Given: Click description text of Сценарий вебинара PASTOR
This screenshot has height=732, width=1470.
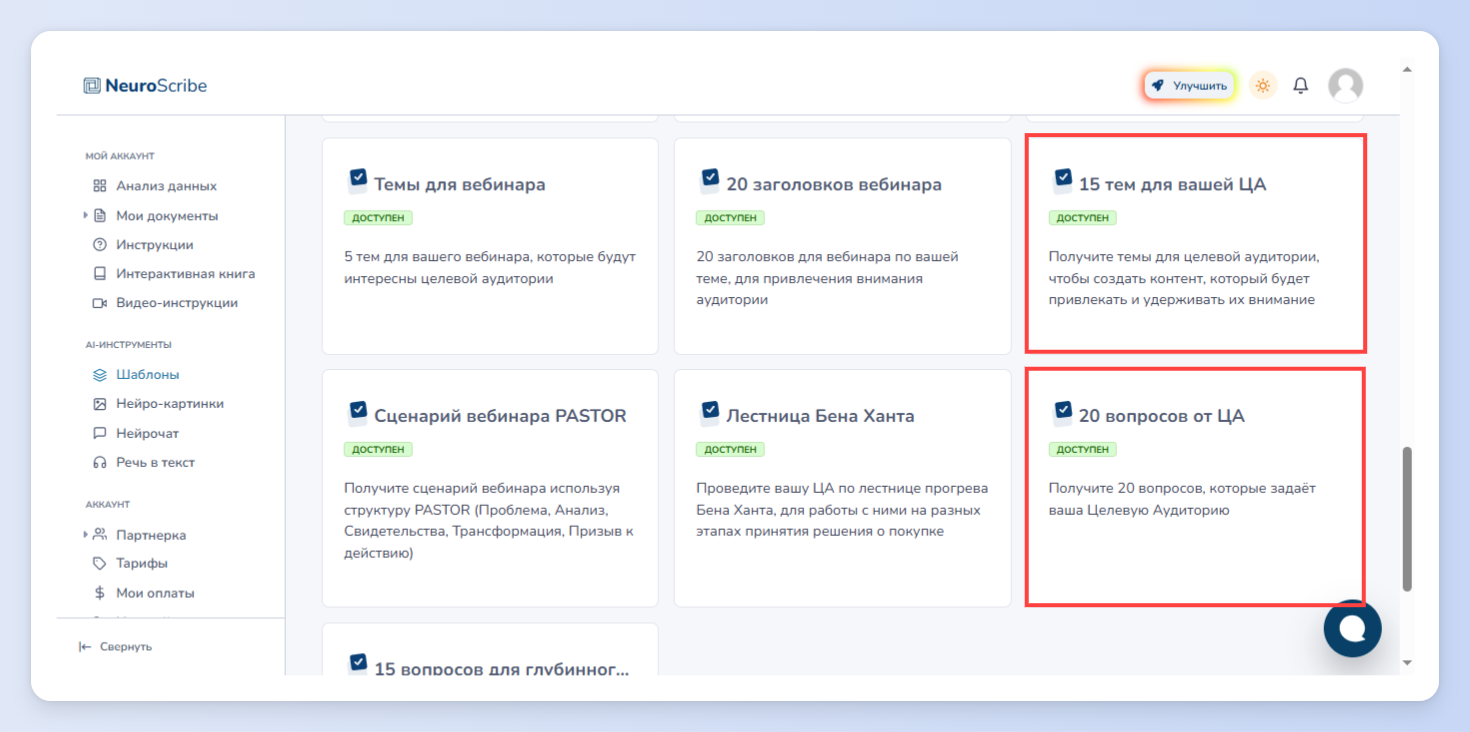Looking at the screenshot, I should point(489,521).
